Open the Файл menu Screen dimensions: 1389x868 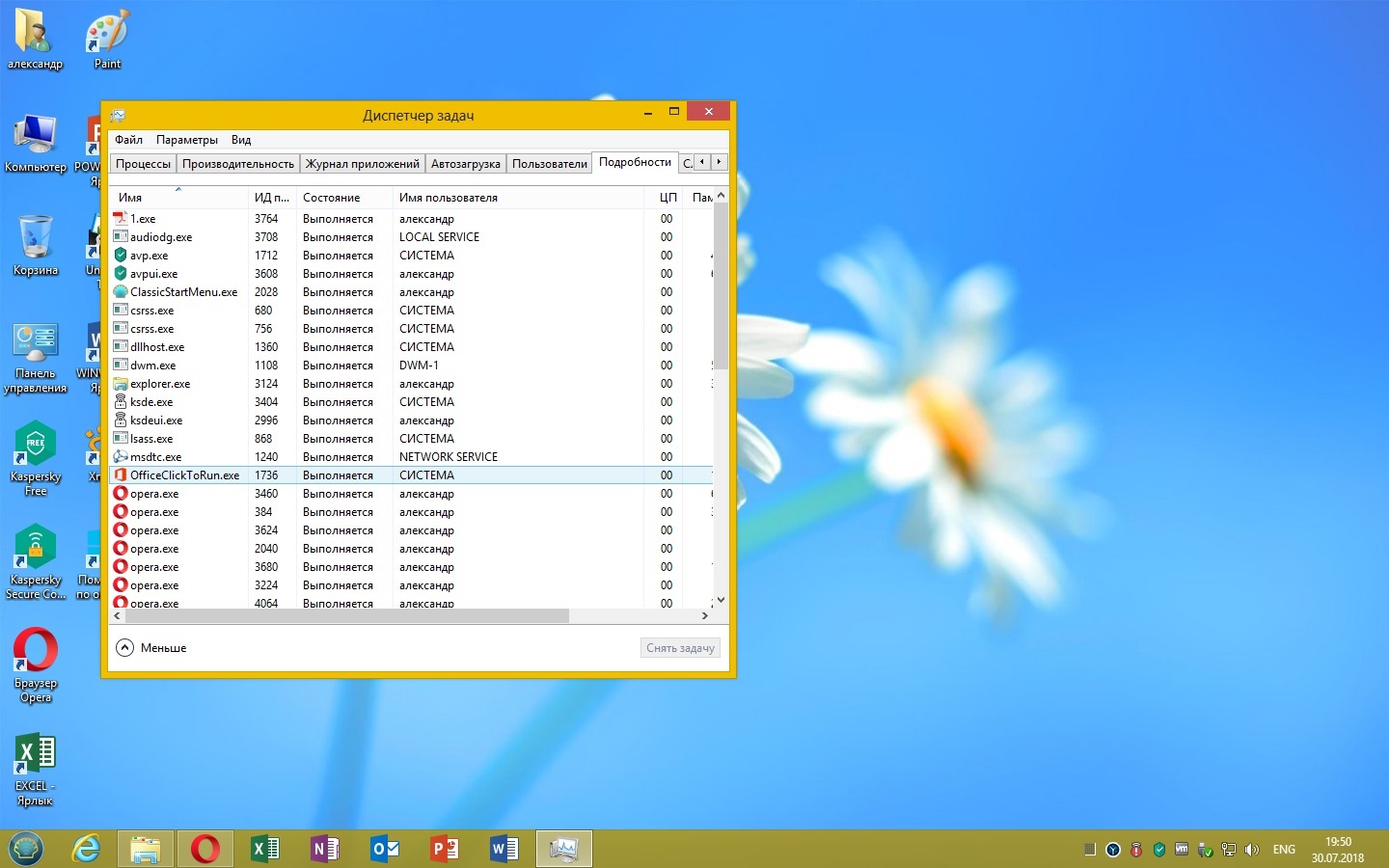point(128,140)
